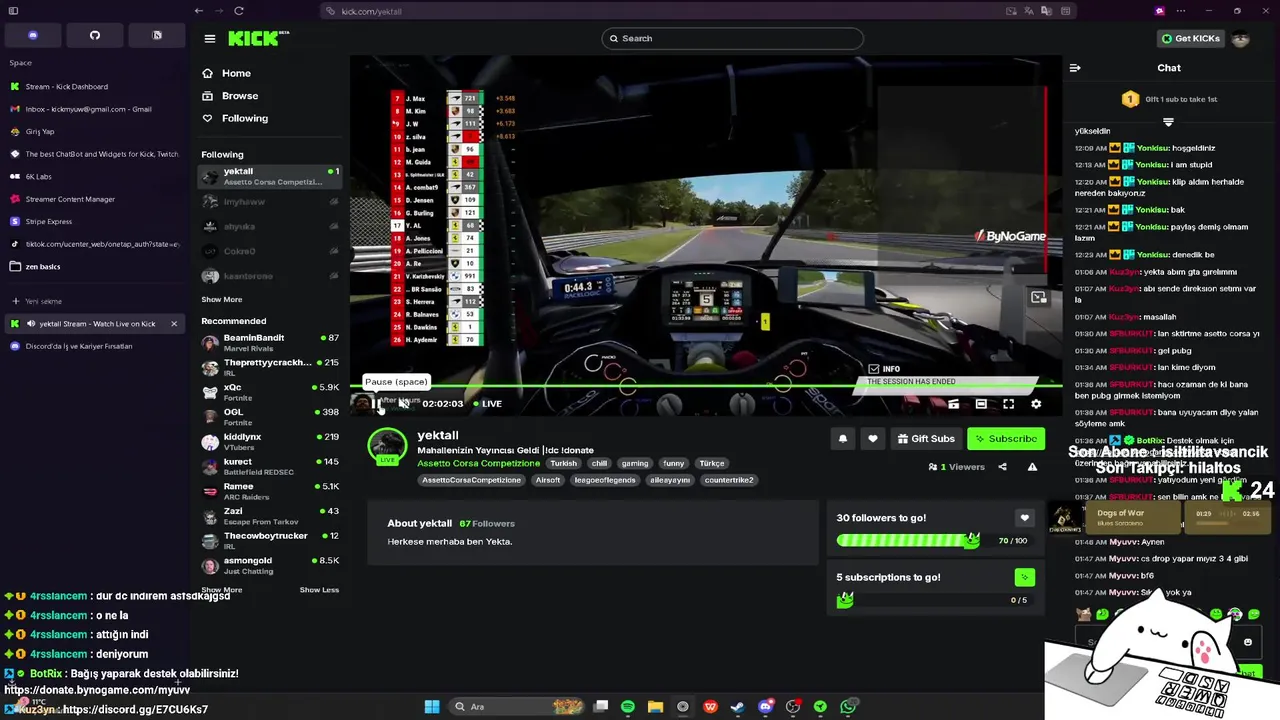1280x720 pixels.
Task: Open video player settings gear
Action: [x=1036, y=404]
